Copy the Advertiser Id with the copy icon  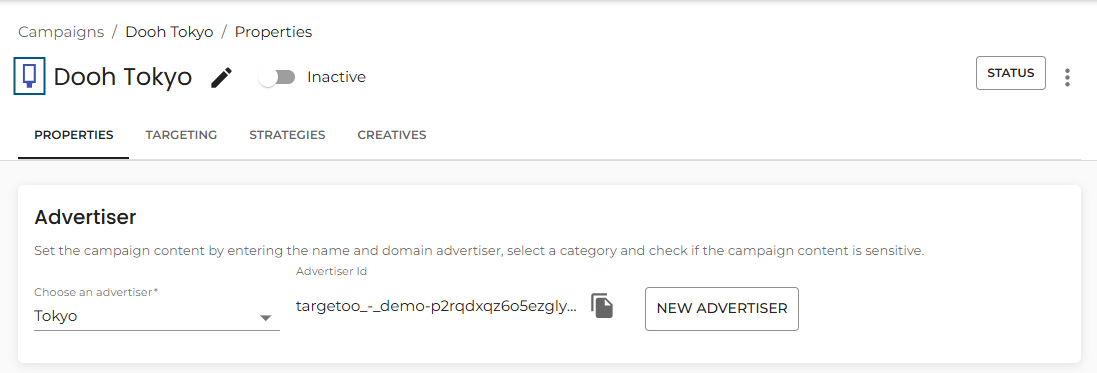click(602, 306)
